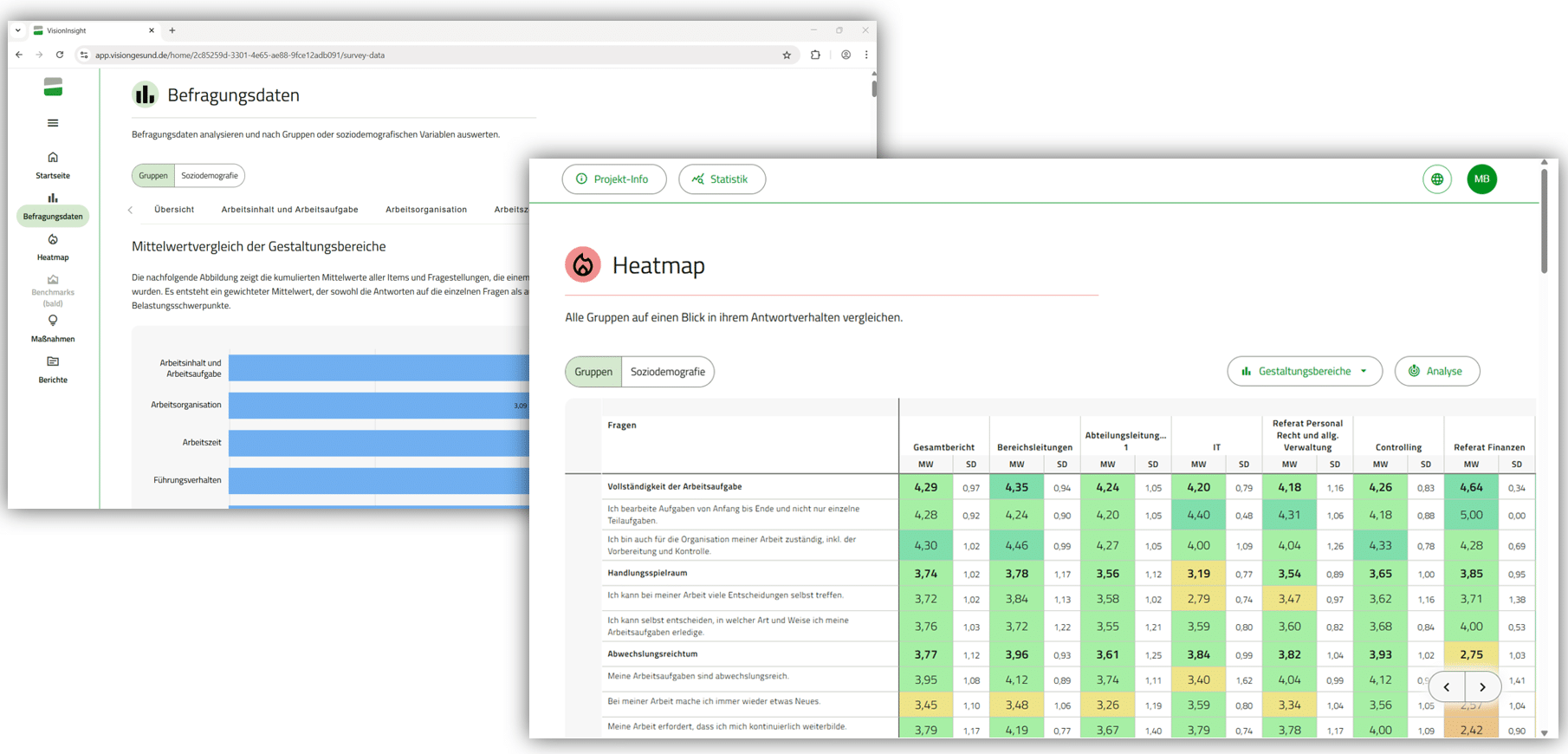Click the heatmap previous-columns arrow button
1568x754 pixels.
[x=1447, y=687]
